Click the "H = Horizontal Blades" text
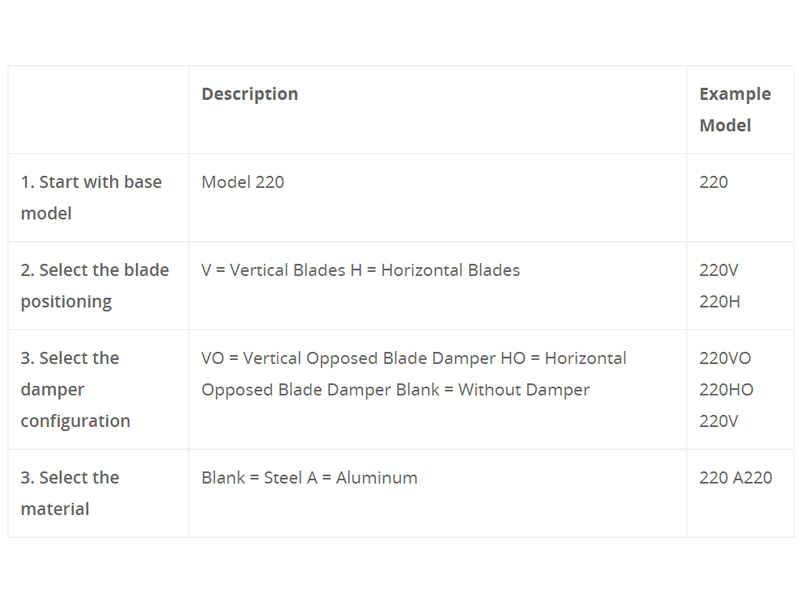The width and height of the screenshot is (800, 600). [438, 270]
